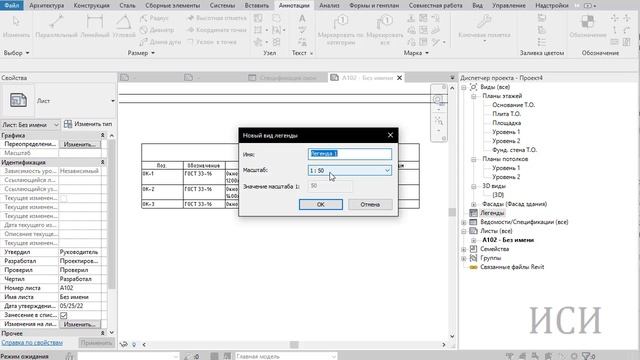Open the Файл menu tab
Screen dimensions: 640x360
12,5
